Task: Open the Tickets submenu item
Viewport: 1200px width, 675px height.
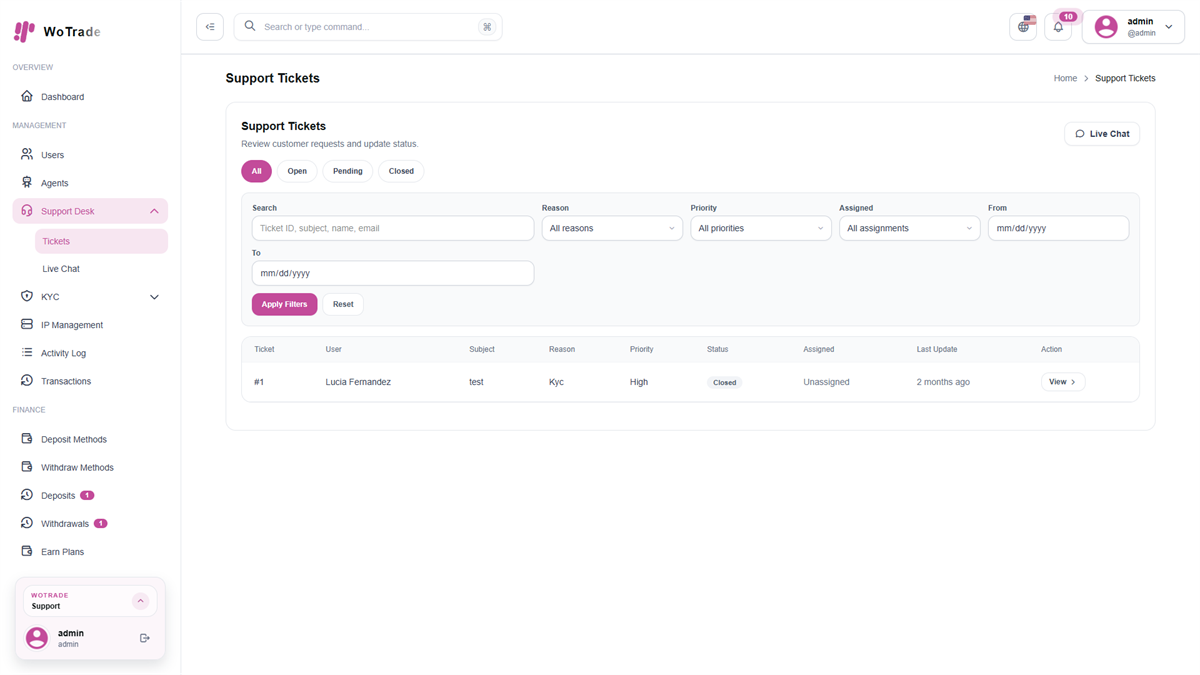Action: pyautogui.click(x=101, y=241)
